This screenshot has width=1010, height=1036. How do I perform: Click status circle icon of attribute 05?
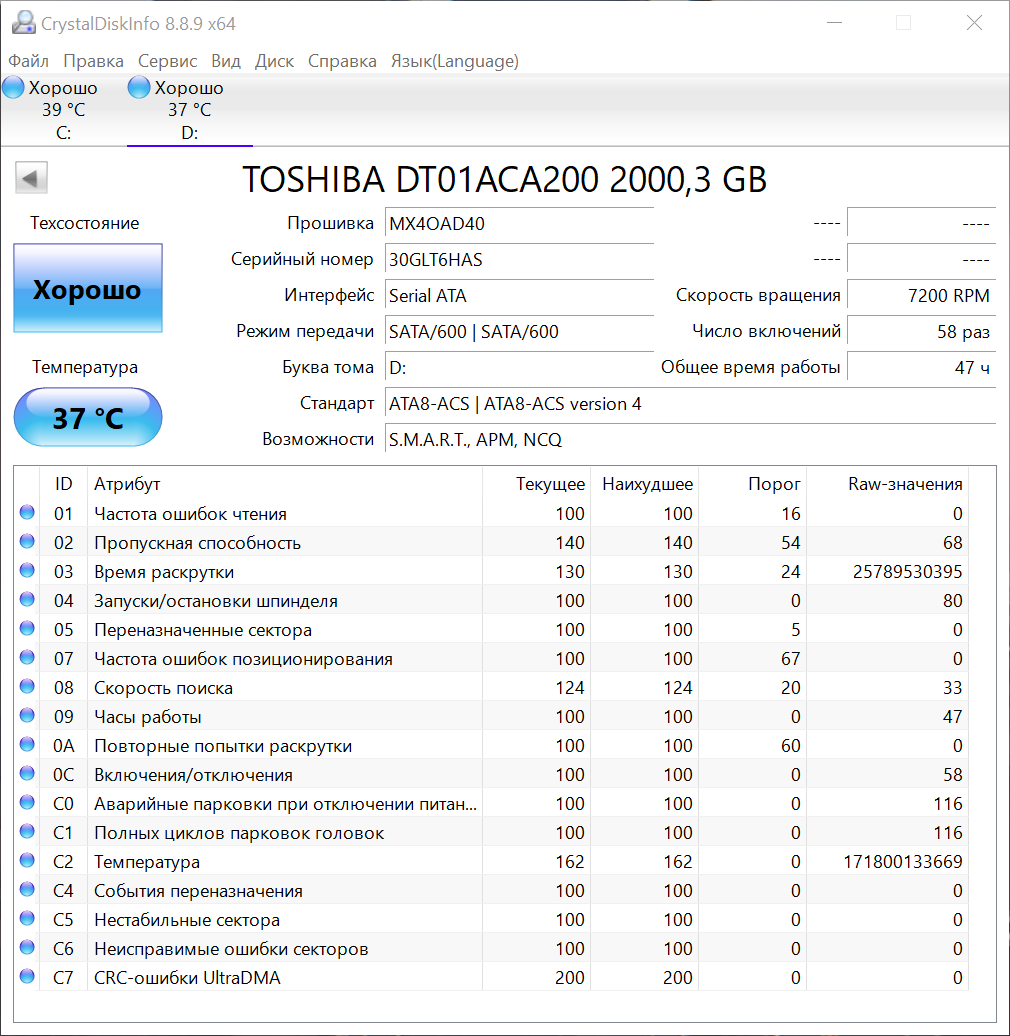[27, 630]
